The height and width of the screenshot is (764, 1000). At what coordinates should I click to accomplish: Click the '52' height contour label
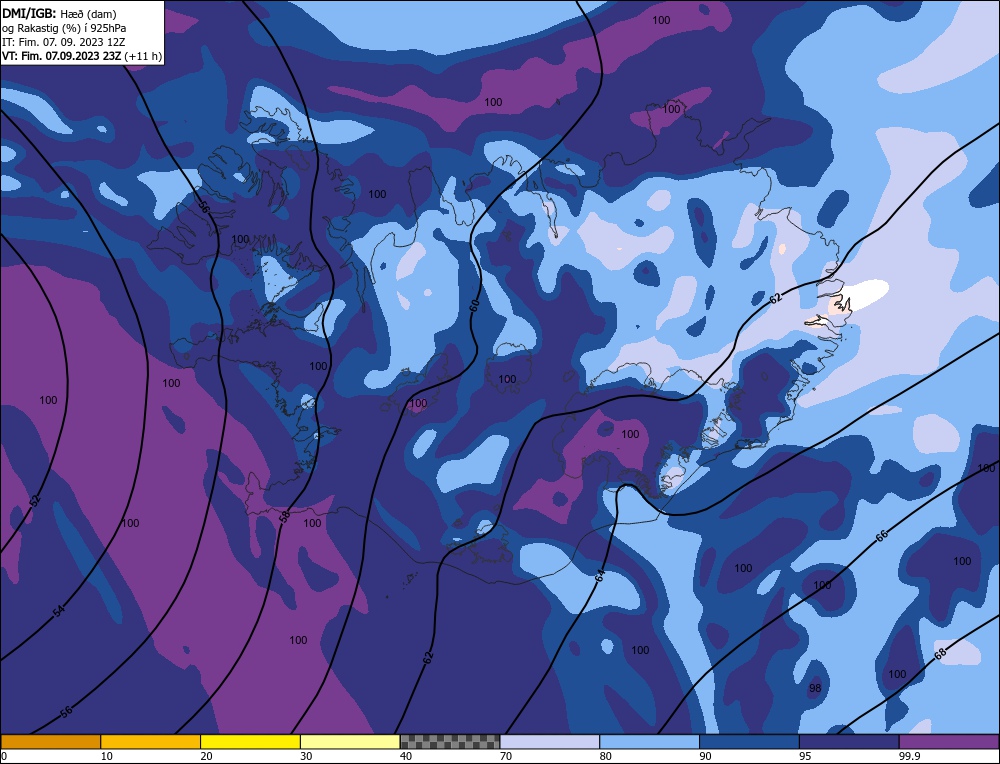coord(35,501)
